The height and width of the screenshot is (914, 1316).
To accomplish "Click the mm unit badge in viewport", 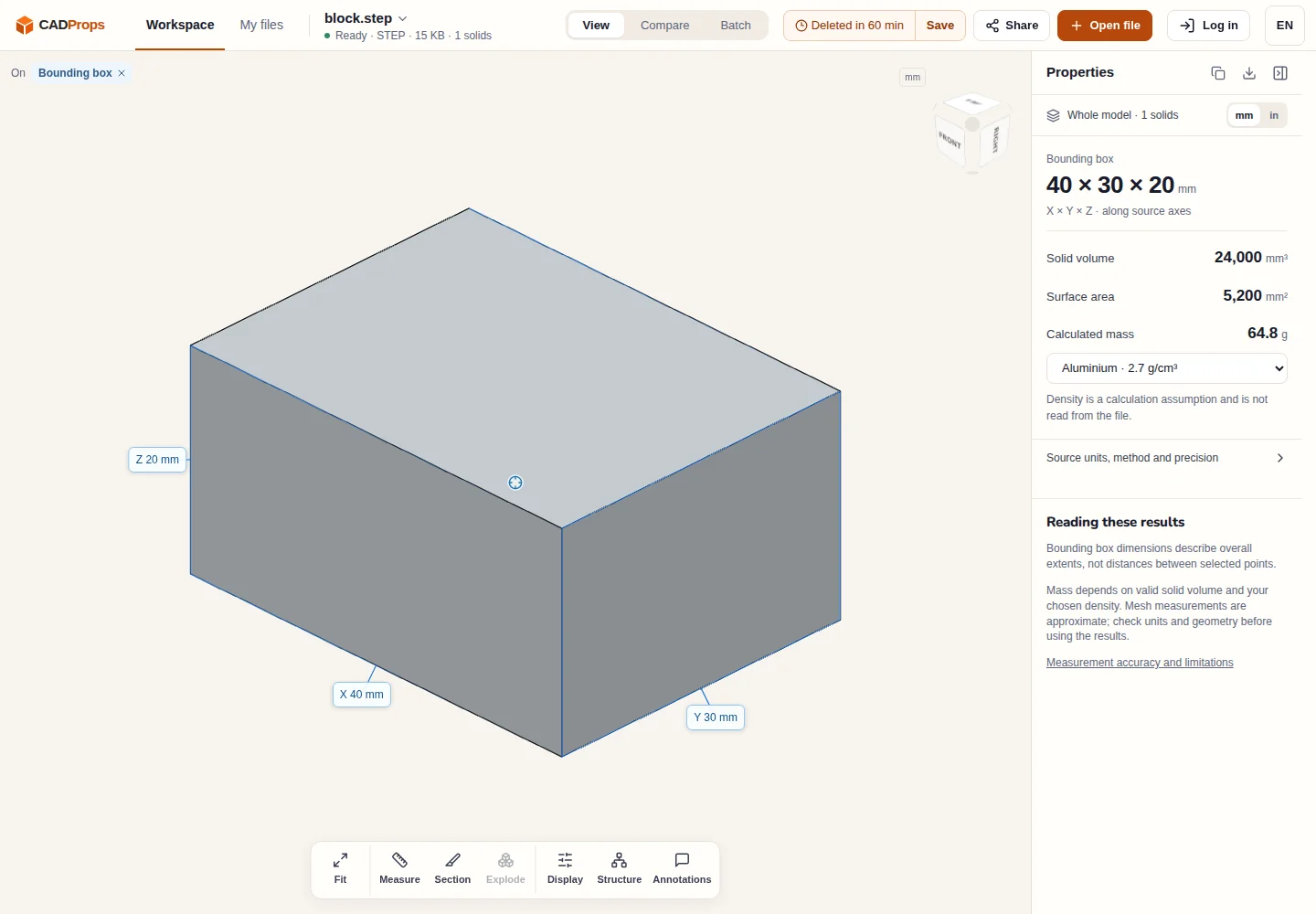I will click(x=912, y=78).
